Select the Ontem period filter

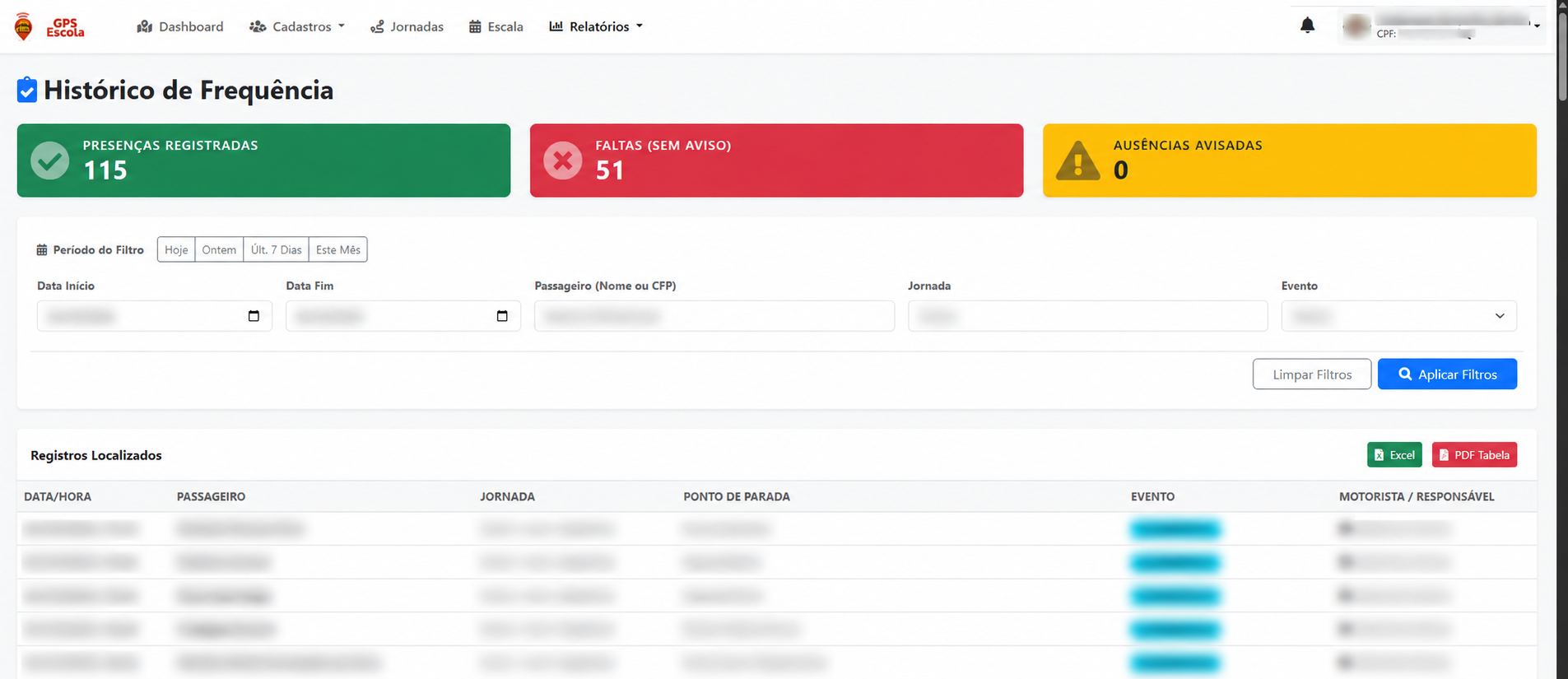(219, 249)
